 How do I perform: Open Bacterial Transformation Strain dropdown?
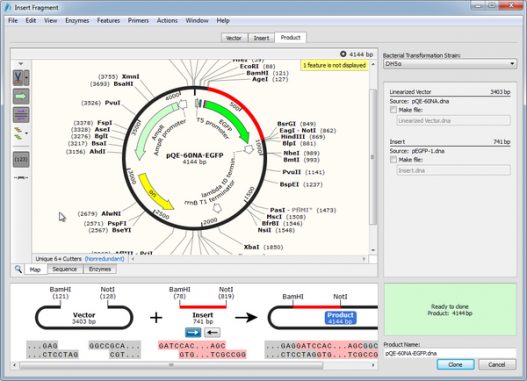450,64
